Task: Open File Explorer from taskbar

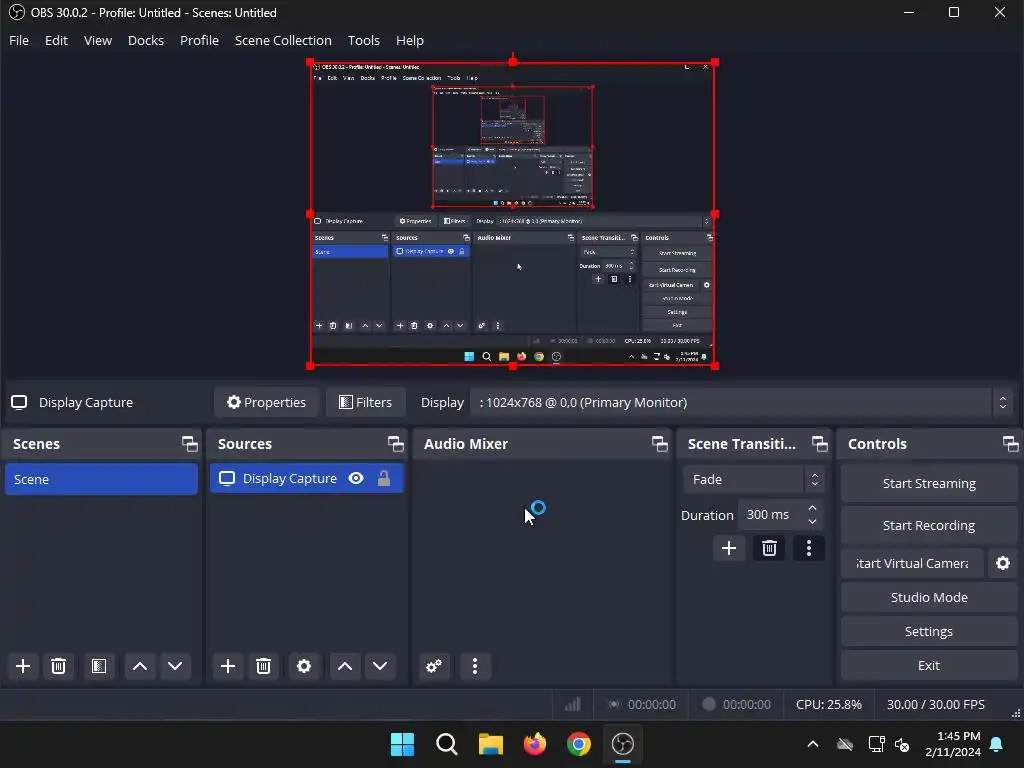Action: (490, 744)
